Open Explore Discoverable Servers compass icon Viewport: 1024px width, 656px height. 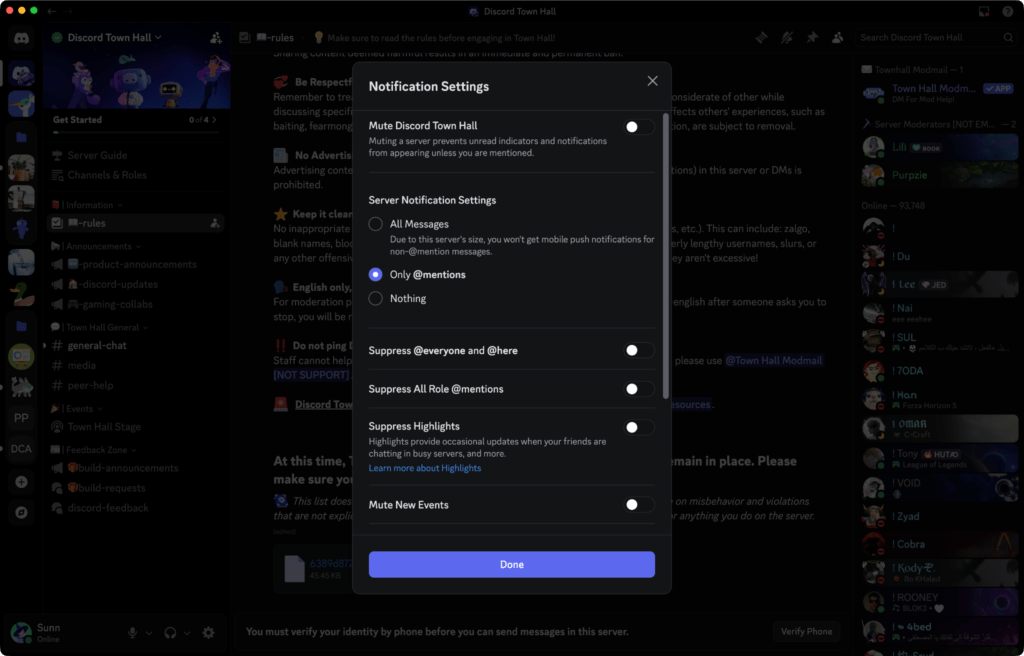pyautogui.click(x=22, y=512)
